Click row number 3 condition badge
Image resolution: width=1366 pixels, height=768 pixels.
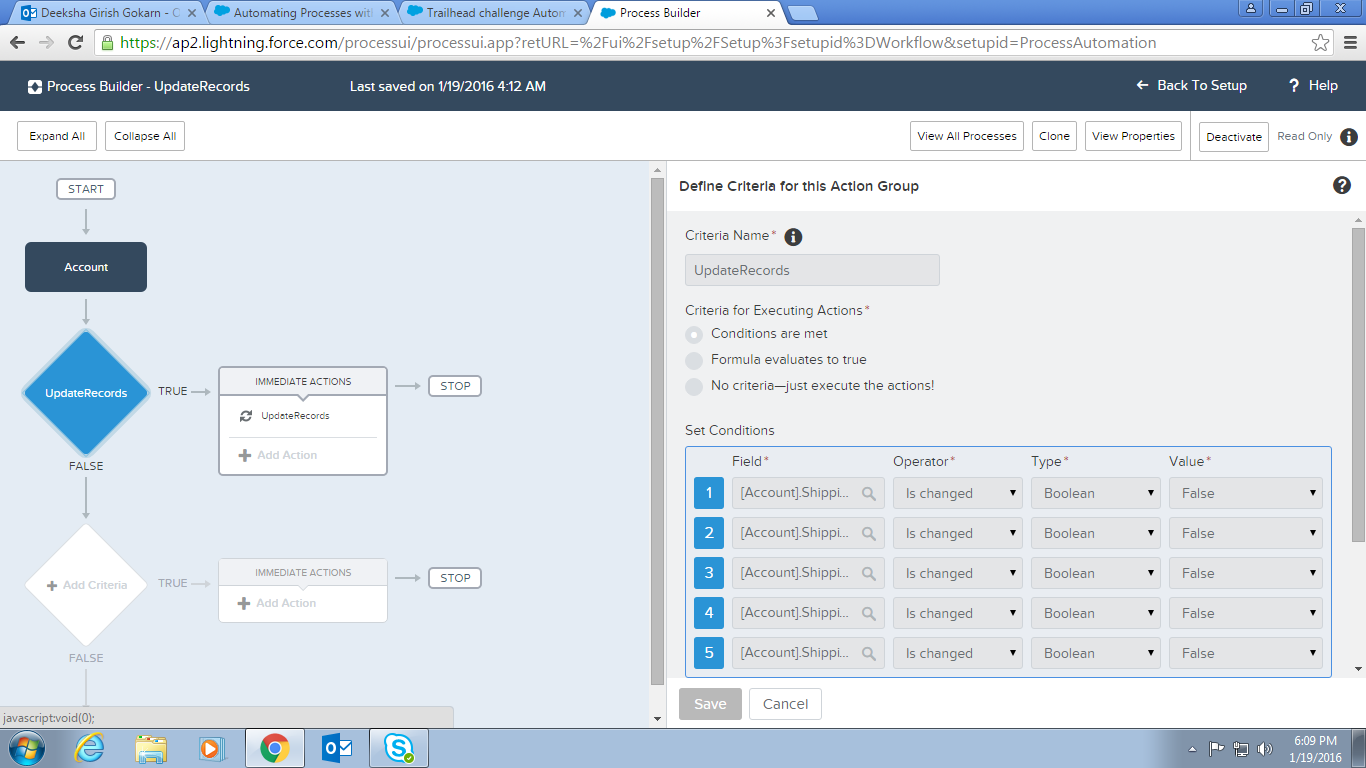pyautogui.click(x=709, y=573)
